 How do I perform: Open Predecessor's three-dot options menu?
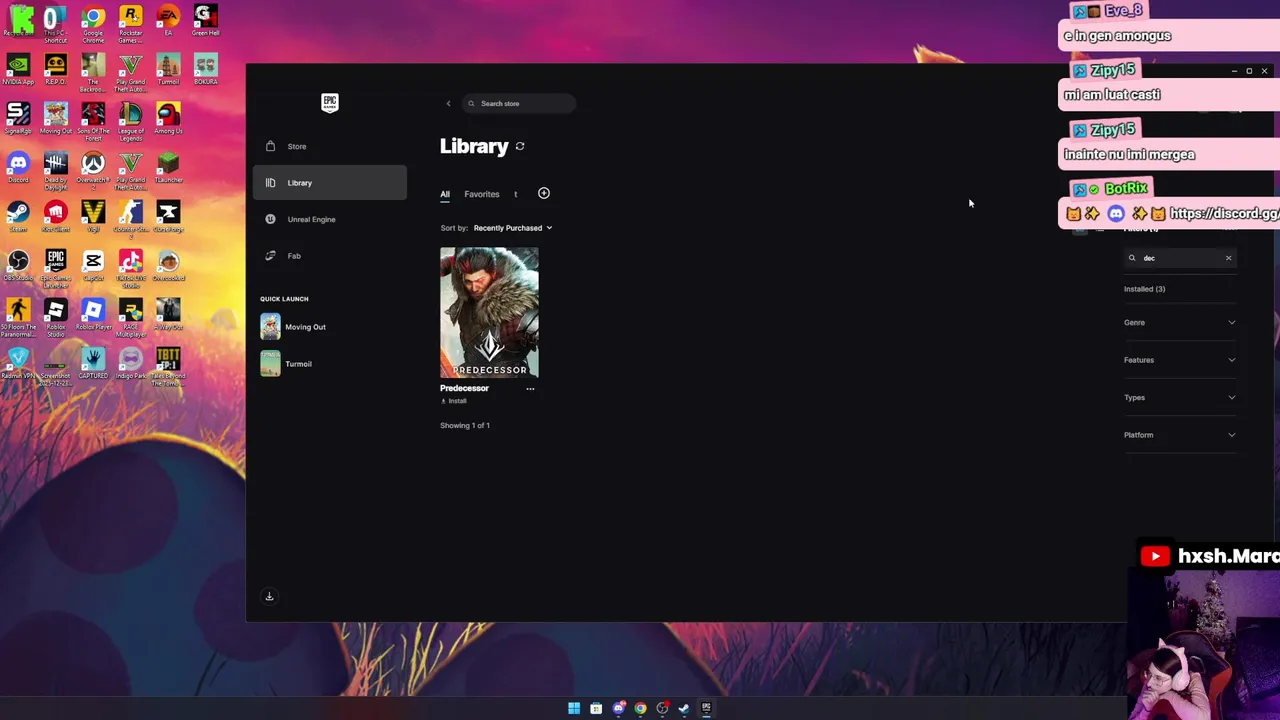tap(530, 388)
